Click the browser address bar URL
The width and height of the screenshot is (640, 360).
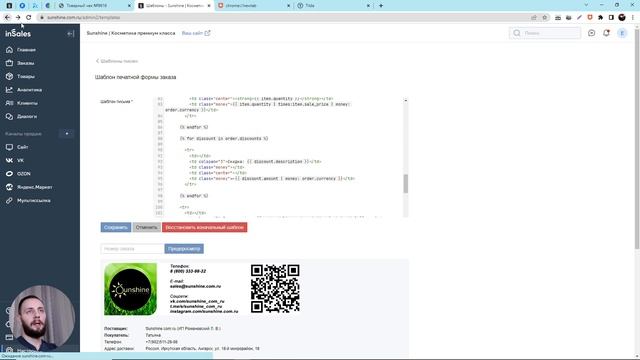click(x=83, y=18)
